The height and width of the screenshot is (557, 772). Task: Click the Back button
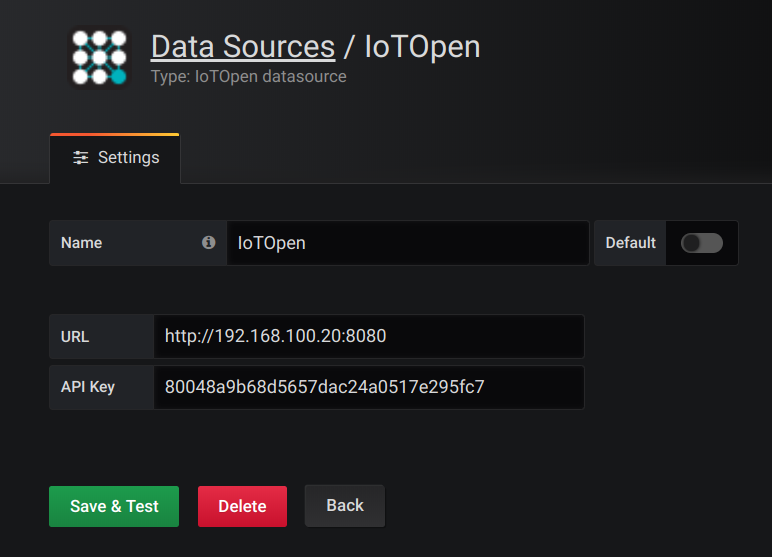(x=345, y=505)
